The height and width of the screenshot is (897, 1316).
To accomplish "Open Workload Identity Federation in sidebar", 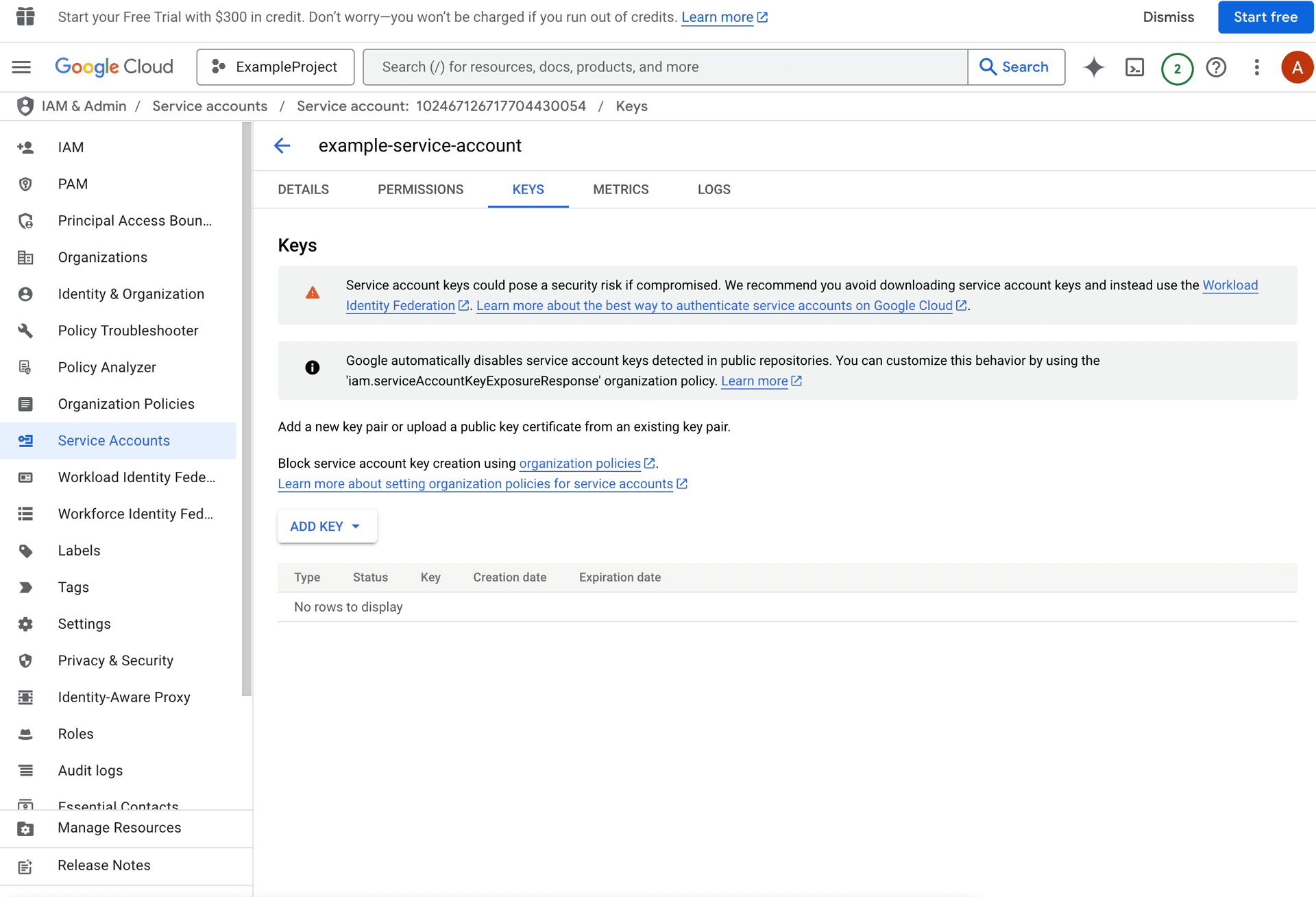I will 119,477.
